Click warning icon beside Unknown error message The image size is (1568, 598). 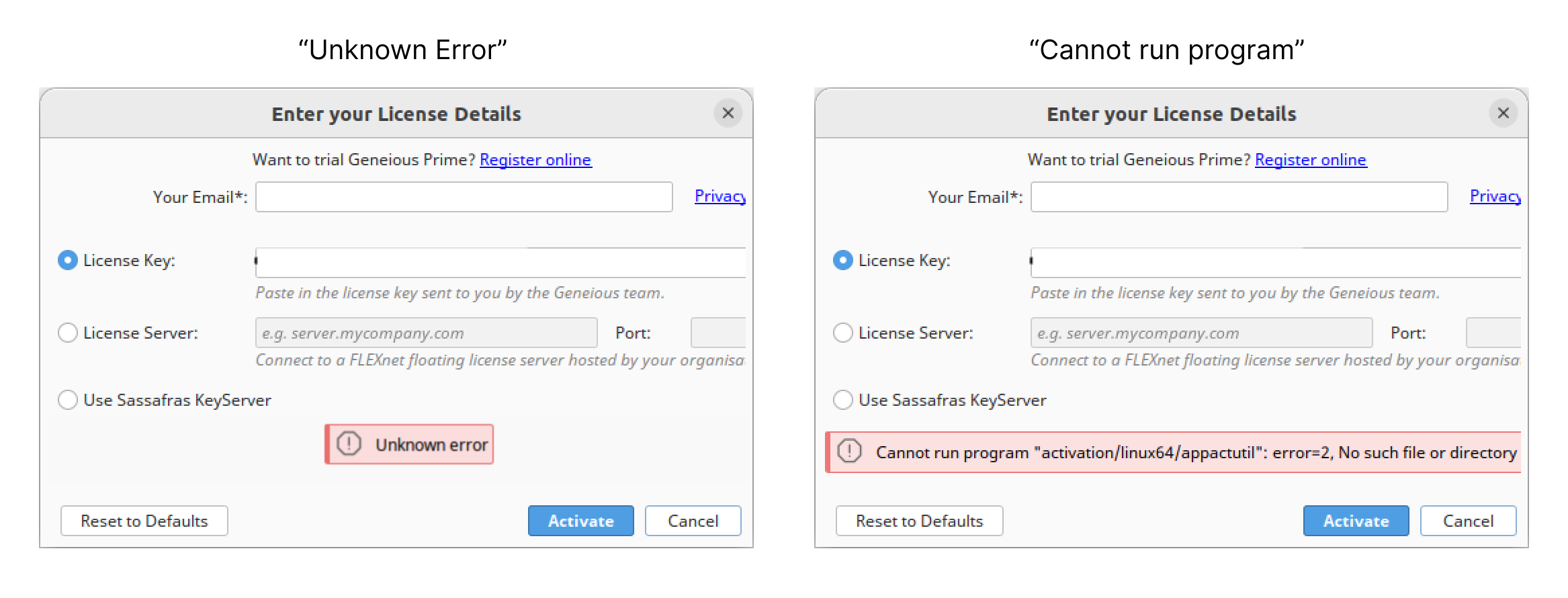click(349, 444)
